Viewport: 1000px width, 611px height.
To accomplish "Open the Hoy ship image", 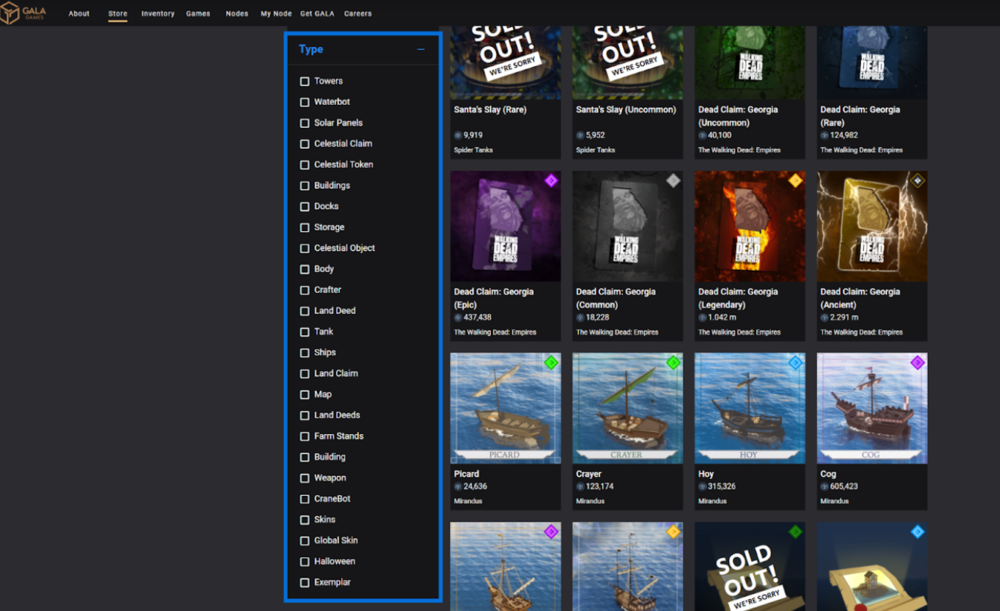I will coord(750,408).
